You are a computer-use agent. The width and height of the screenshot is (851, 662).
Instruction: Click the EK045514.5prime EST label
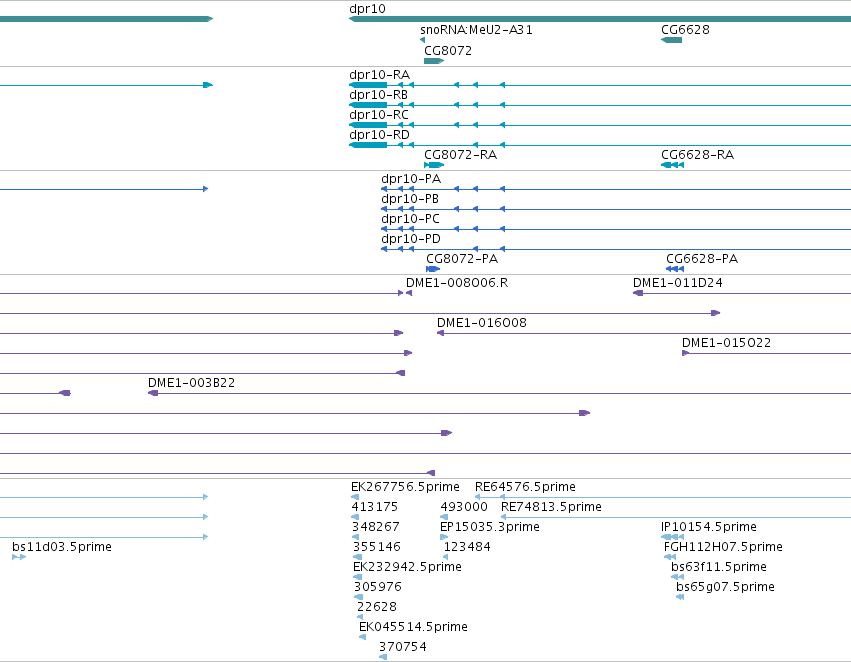pos(413,627)
